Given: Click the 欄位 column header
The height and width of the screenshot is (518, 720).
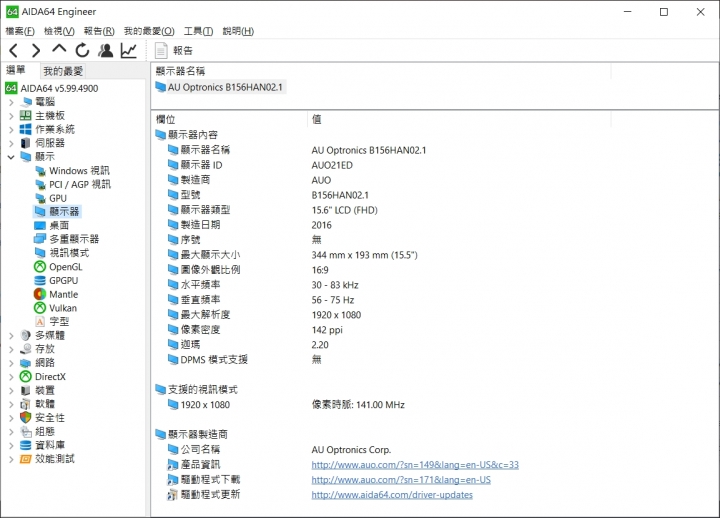Looking at the screenshot, I should click(x=230, y=119).
